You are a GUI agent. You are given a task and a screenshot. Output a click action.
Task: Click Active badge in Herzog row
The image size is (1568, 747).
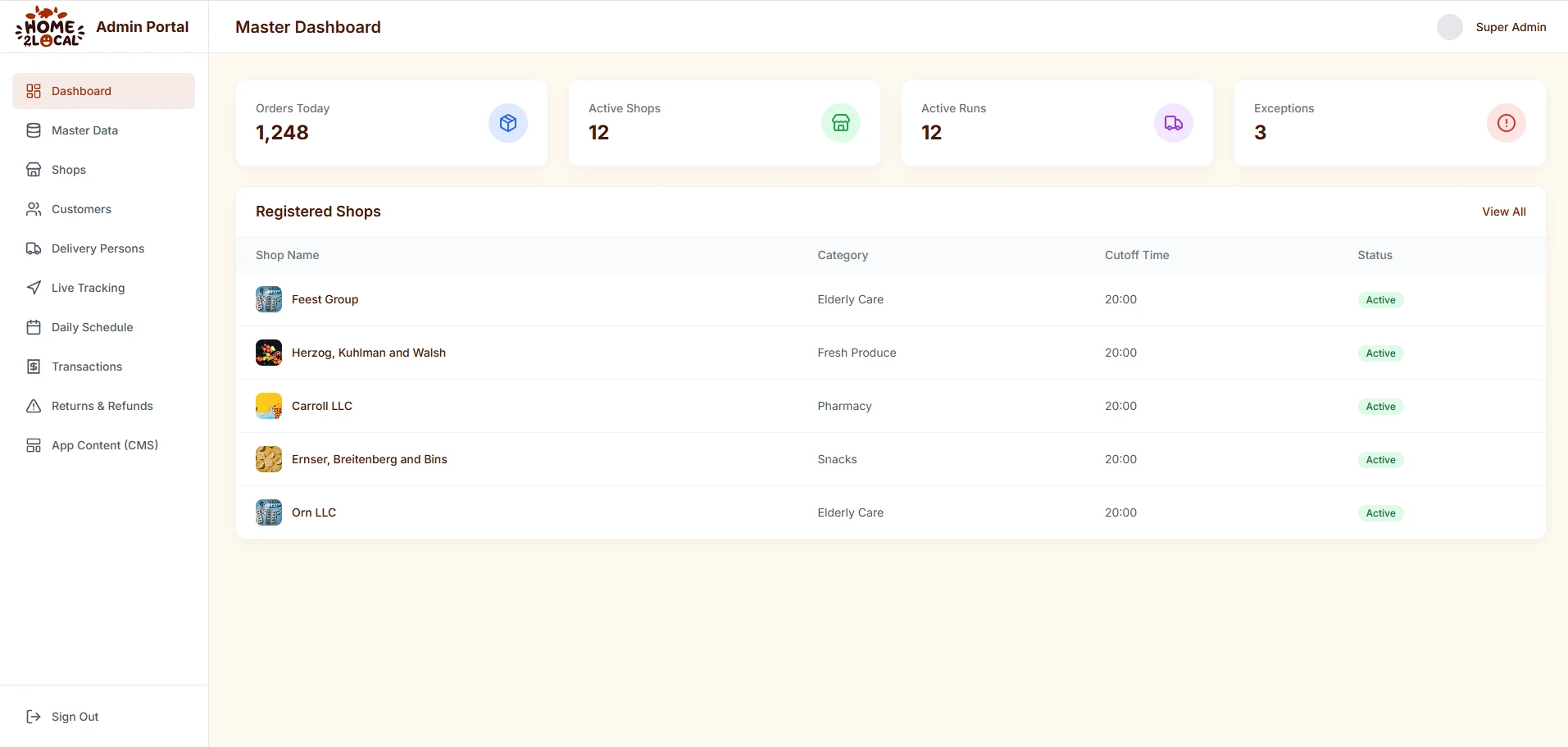(1380, 353)
